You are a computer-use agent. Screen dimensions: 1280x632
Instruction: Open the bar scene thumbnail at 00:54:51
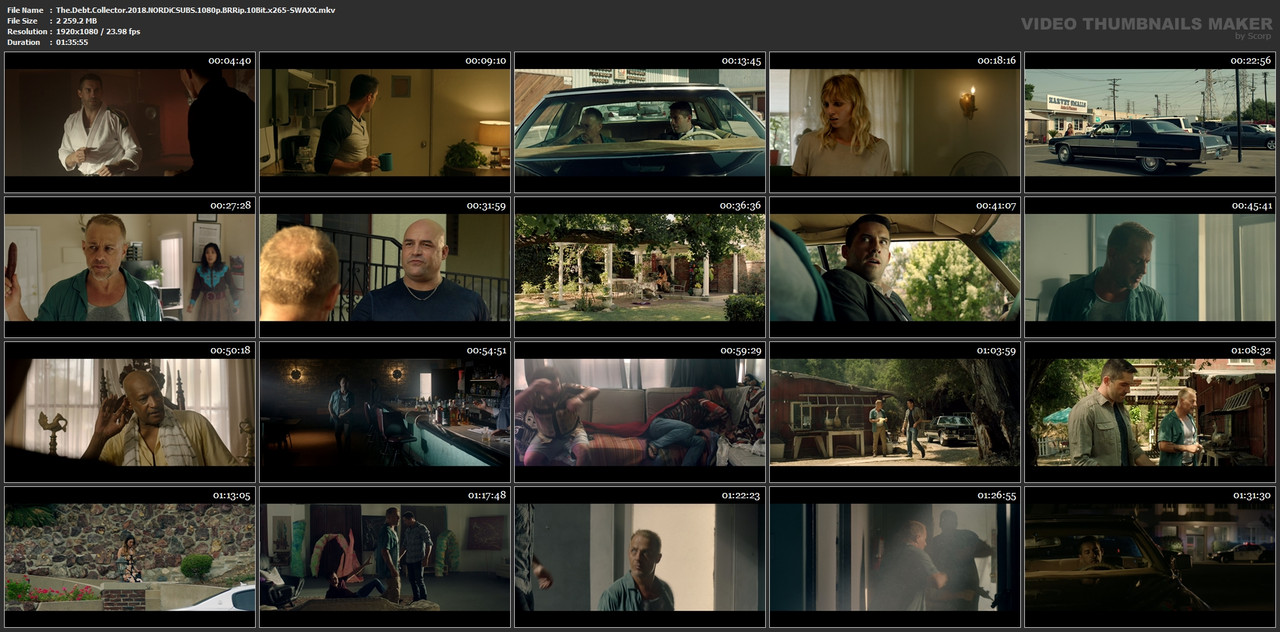coord(385,412)
